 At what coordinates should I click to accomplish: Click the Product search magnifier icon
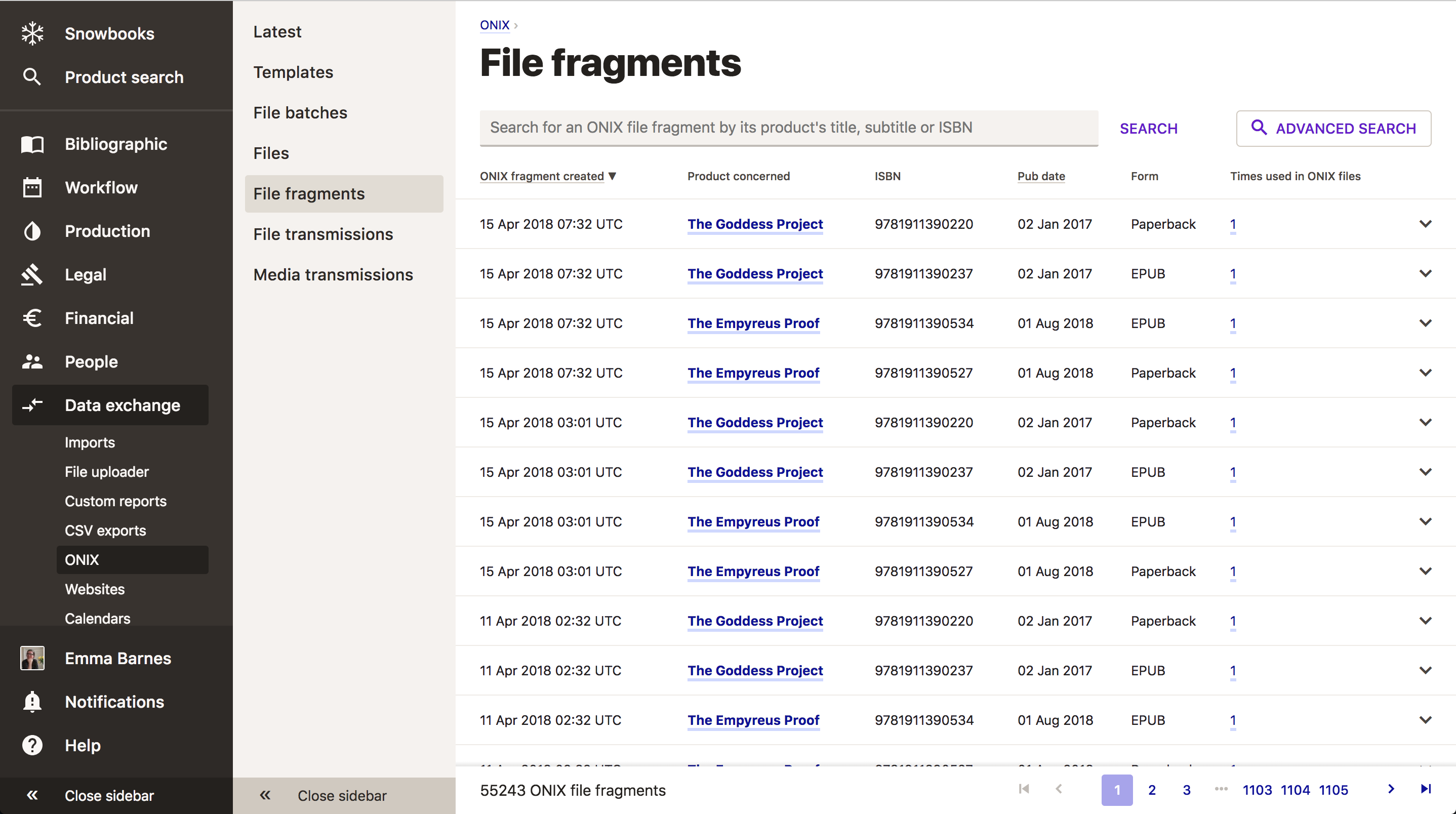pyautogui.click(x=32, y=77)
